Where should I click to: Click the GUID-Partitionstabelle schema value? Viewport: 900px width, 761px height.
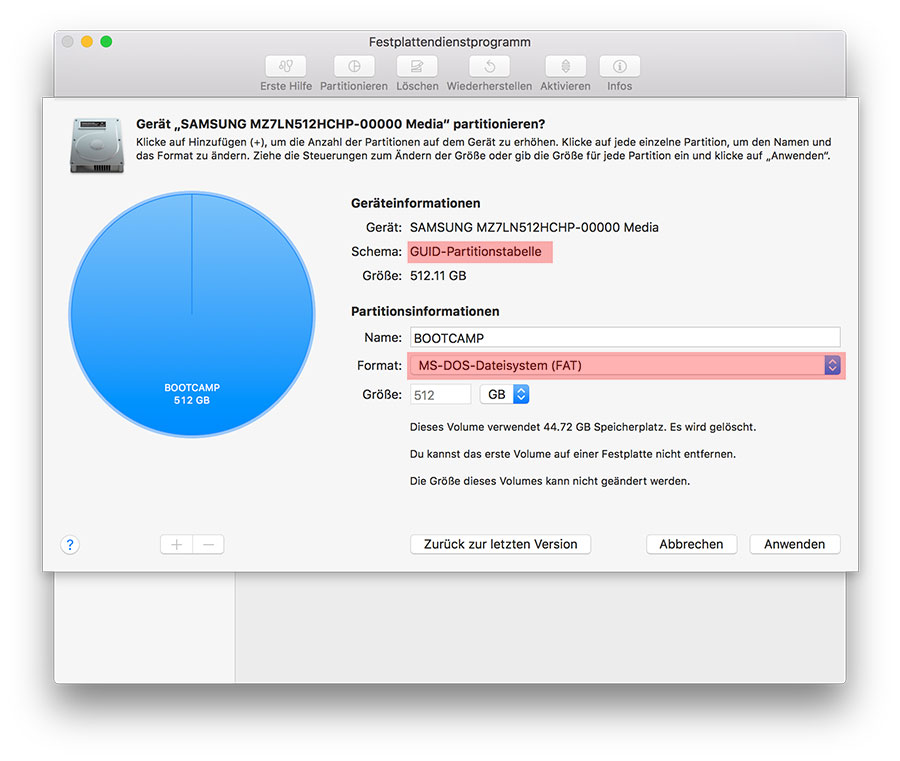pyautogui.click(x=476, y=251)
